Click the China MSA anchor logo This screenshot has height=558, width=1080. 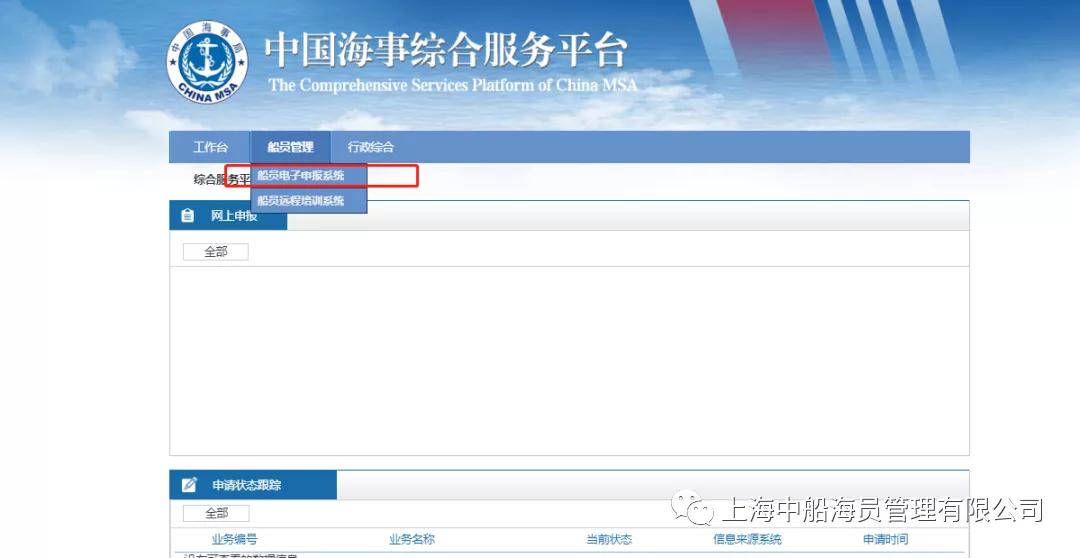207,62
